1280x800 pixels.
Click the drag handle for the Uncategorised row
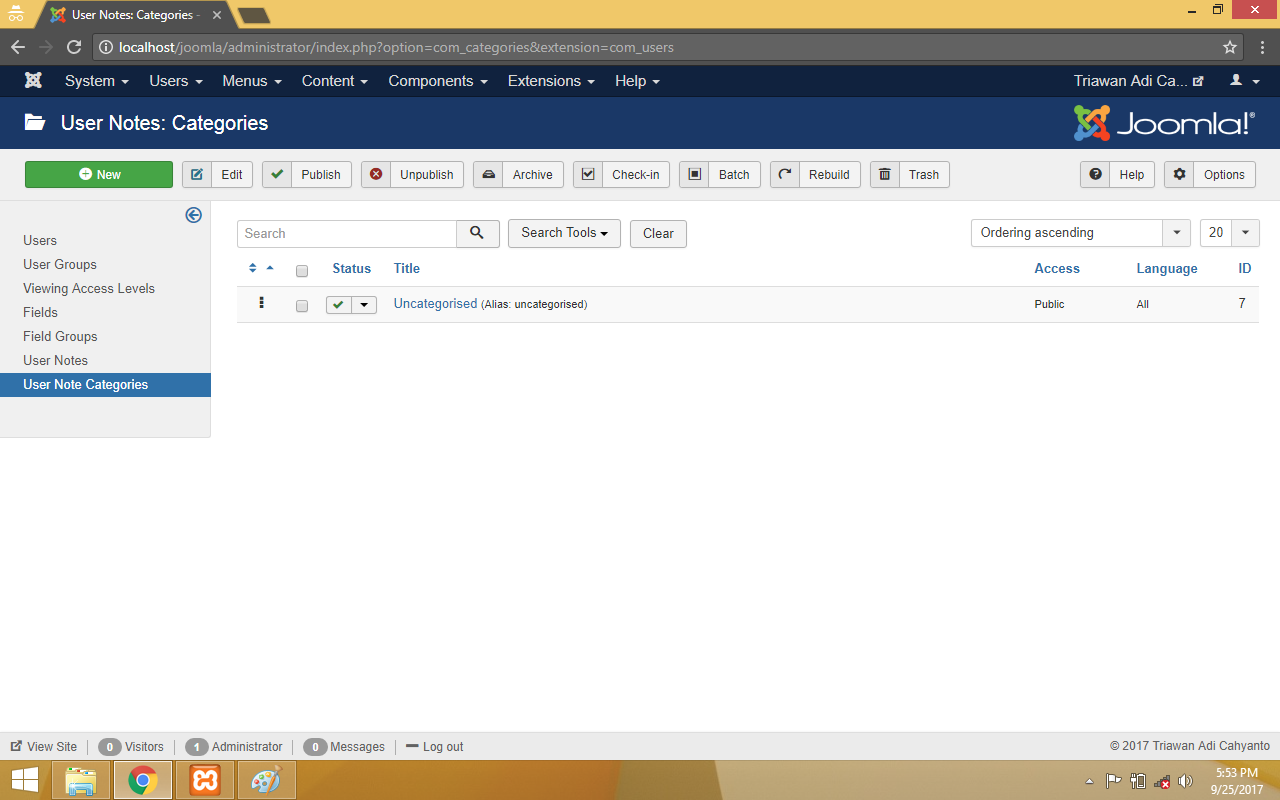pos(261,303)
